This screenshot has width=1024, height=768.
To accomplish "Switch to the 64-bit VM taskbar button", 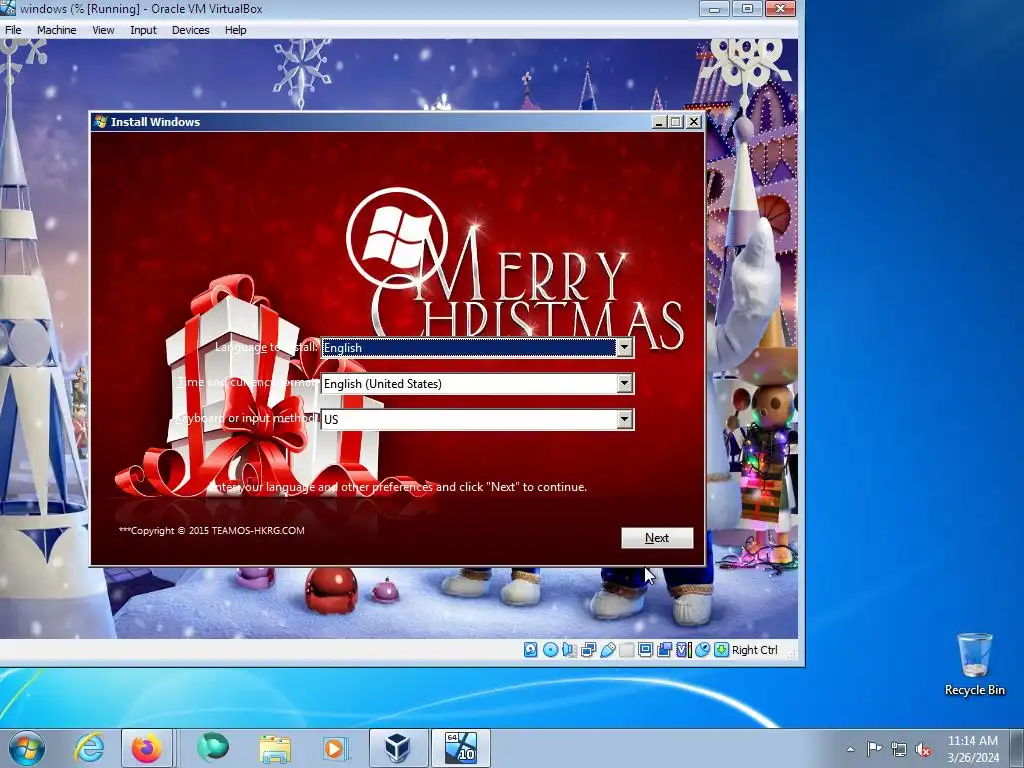I will pyautogui.click(x=460, y=748).
